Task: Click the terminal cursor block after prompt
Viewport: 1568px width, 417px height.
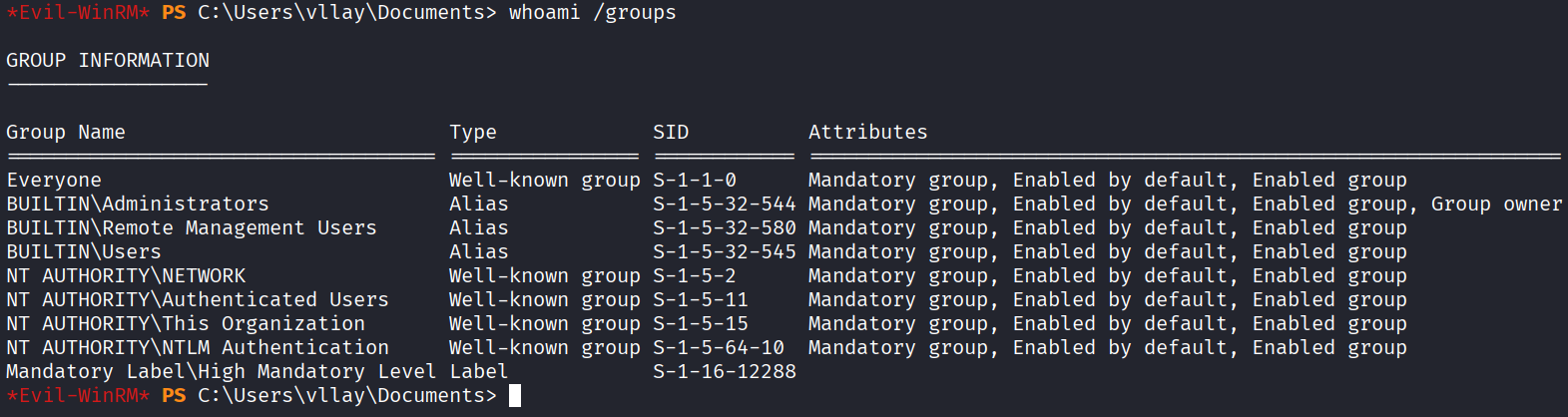Action: point(515,396)
